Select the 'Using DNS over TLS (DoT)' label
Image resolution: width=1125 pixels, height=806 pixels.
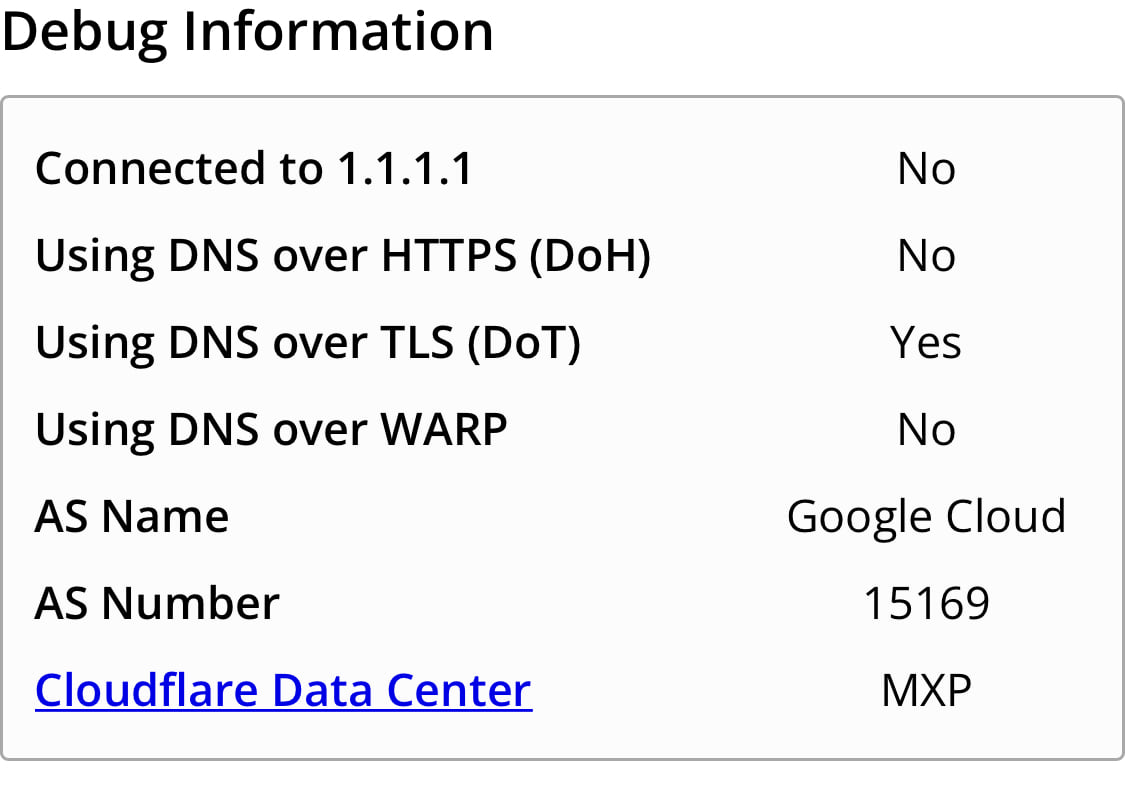click(308, 343)
